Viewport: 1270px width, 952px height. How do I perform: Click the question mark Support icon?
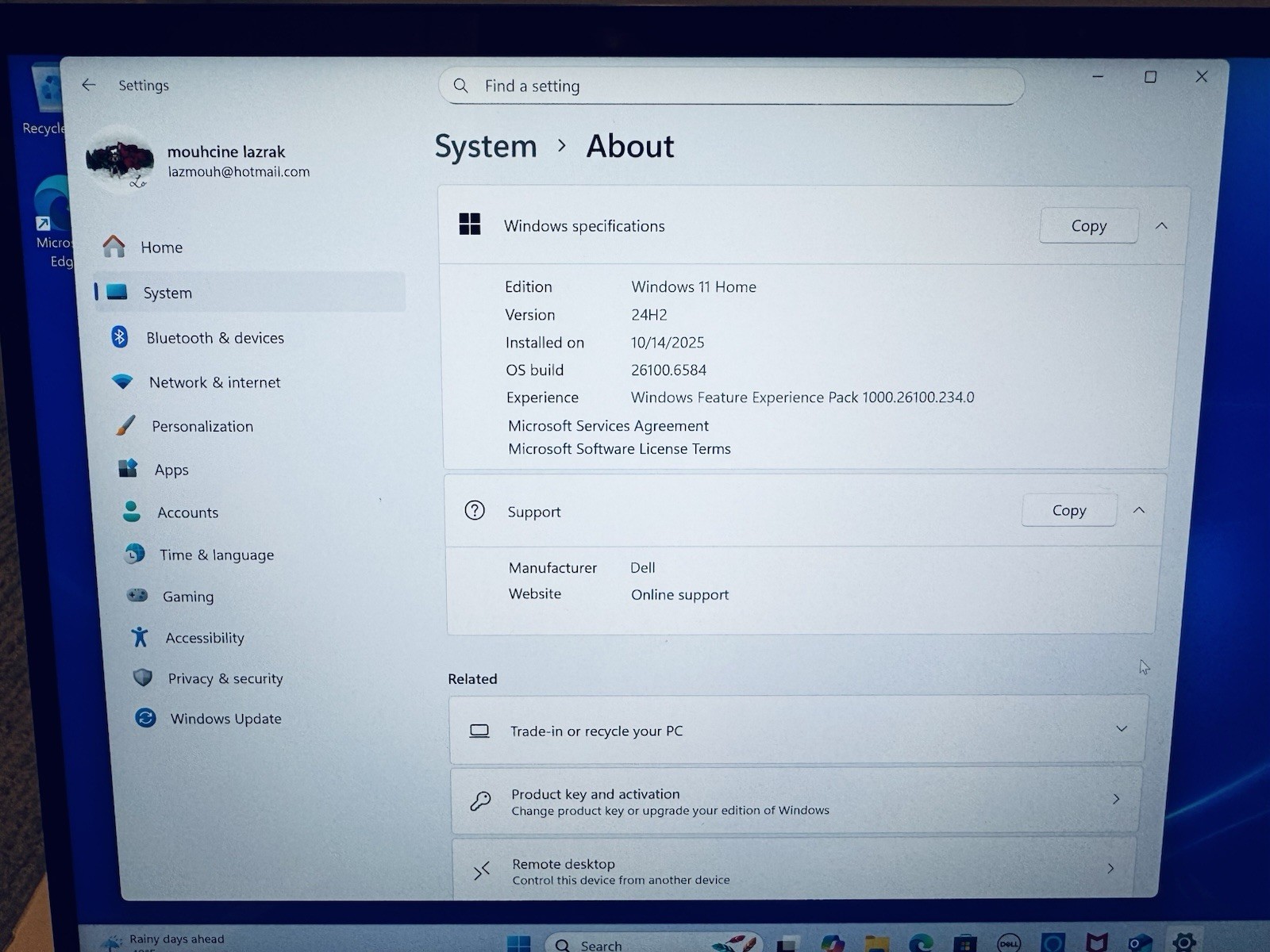pyautogui.click(x=475, y=510)
